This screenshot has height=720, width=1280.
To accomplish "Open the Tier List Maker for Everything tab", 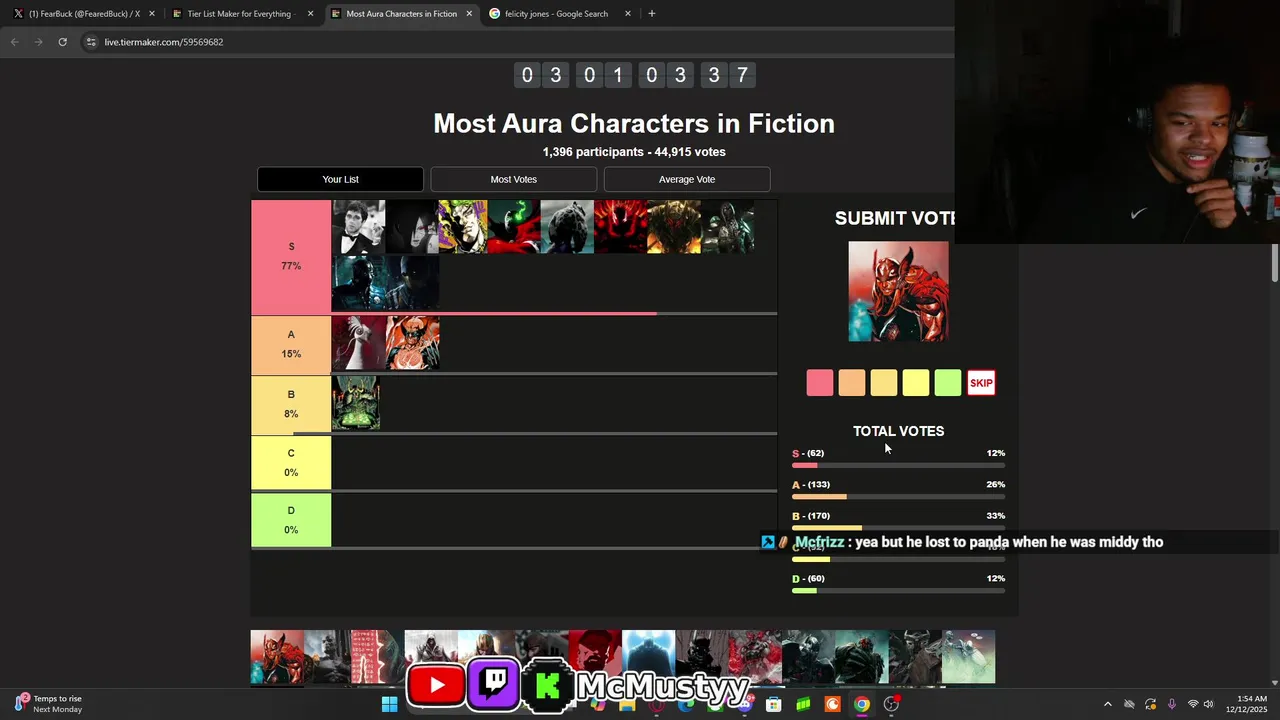I will [x=240, y=14].
